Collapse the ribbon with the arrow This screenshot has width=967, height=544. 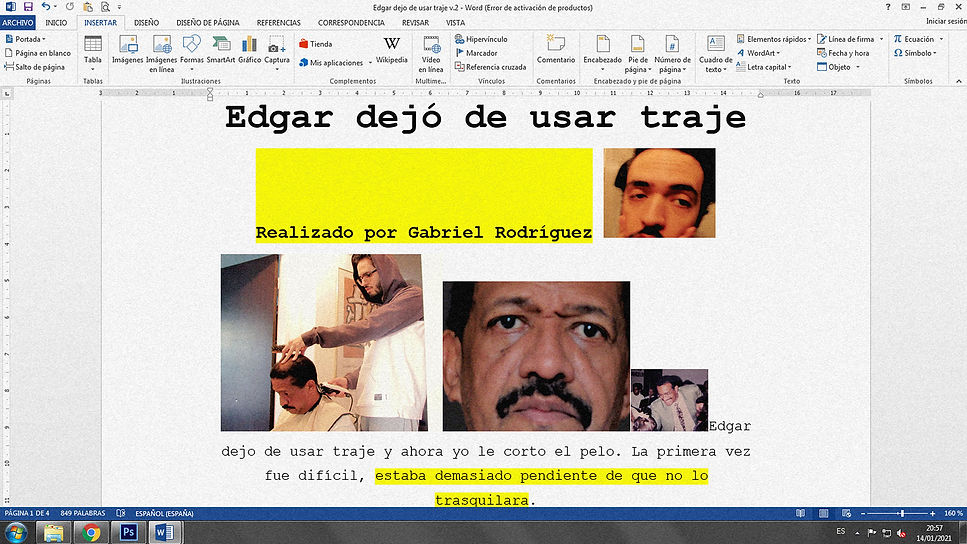coord(958,81)
